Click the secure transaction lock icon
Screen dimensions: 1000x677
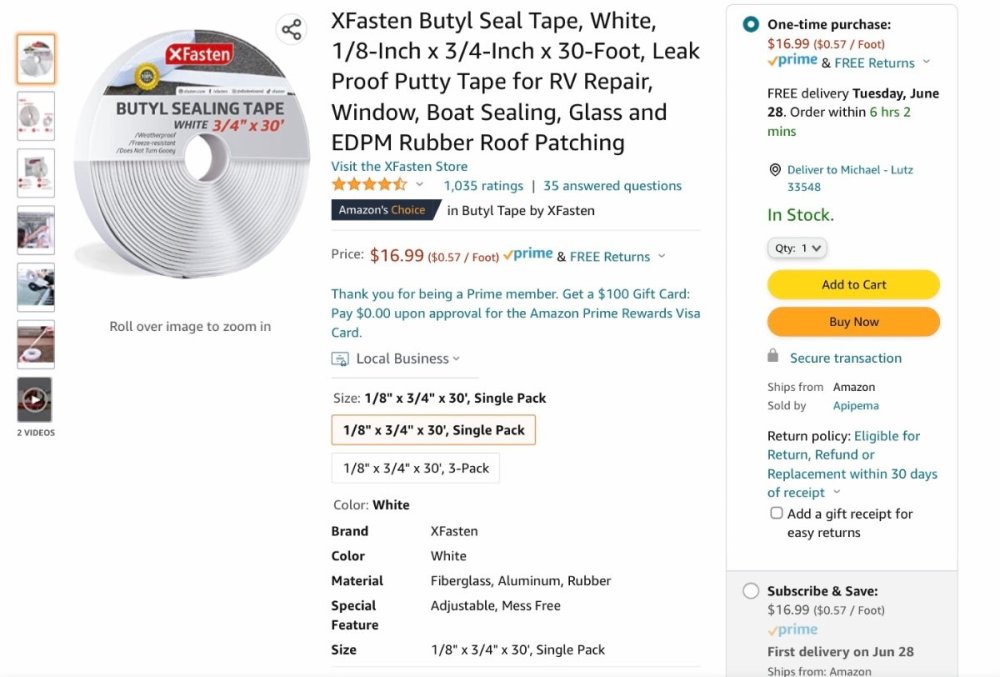[x=773, y=357]
